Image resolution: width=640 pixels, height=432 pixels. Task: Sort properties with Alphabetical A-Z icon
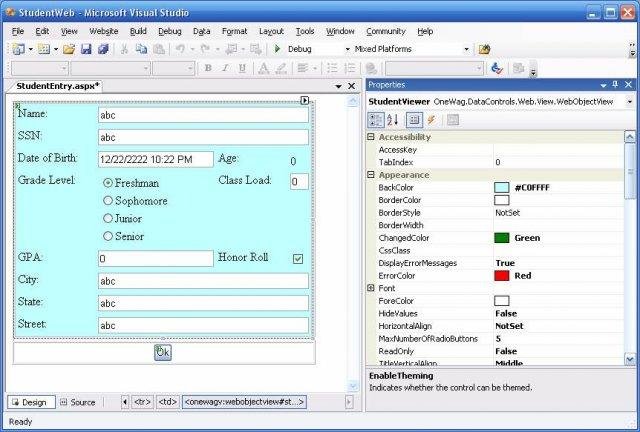(393, 120)
